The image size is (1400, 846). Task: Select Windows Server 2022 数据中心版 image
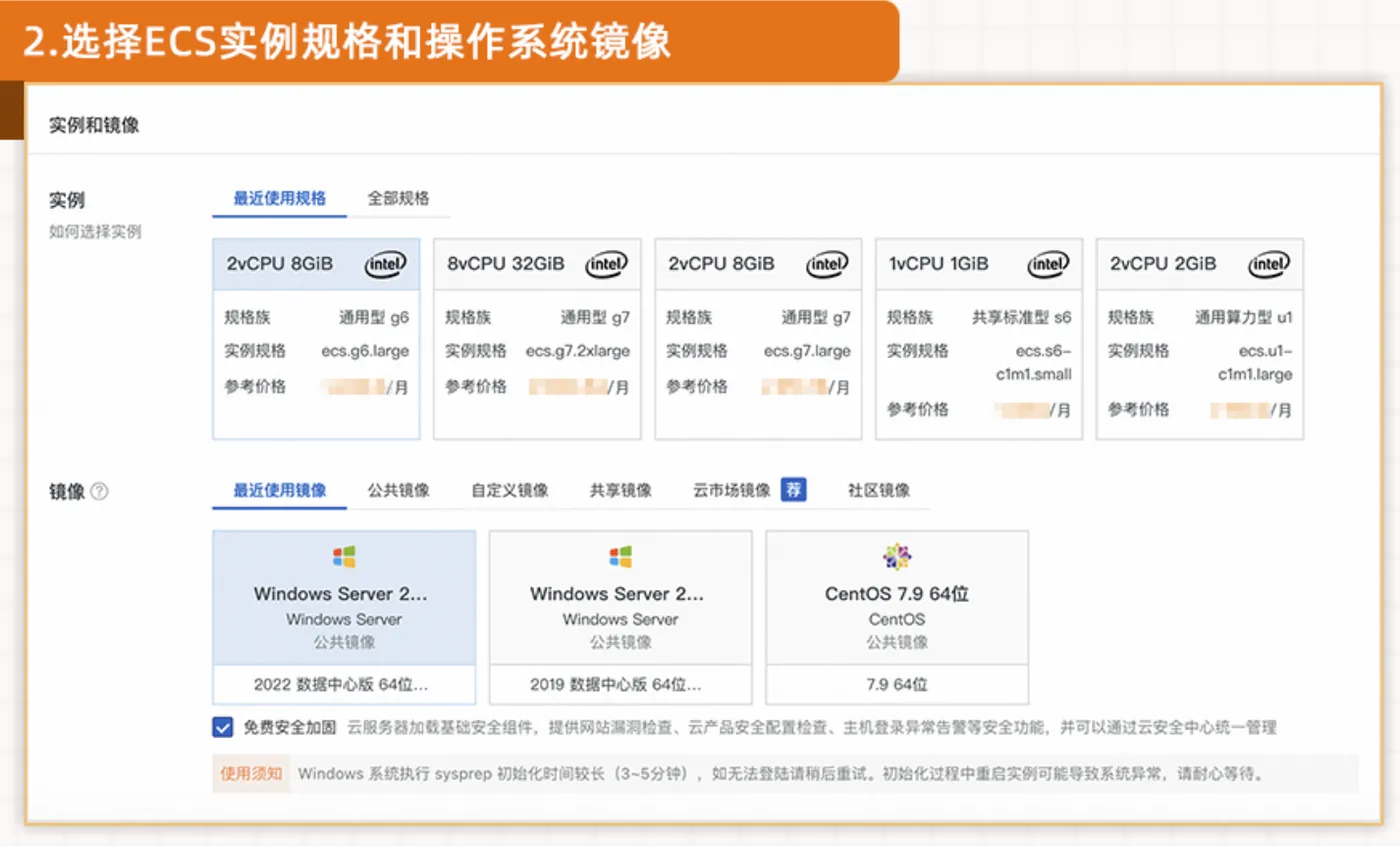tap(344, 617)
